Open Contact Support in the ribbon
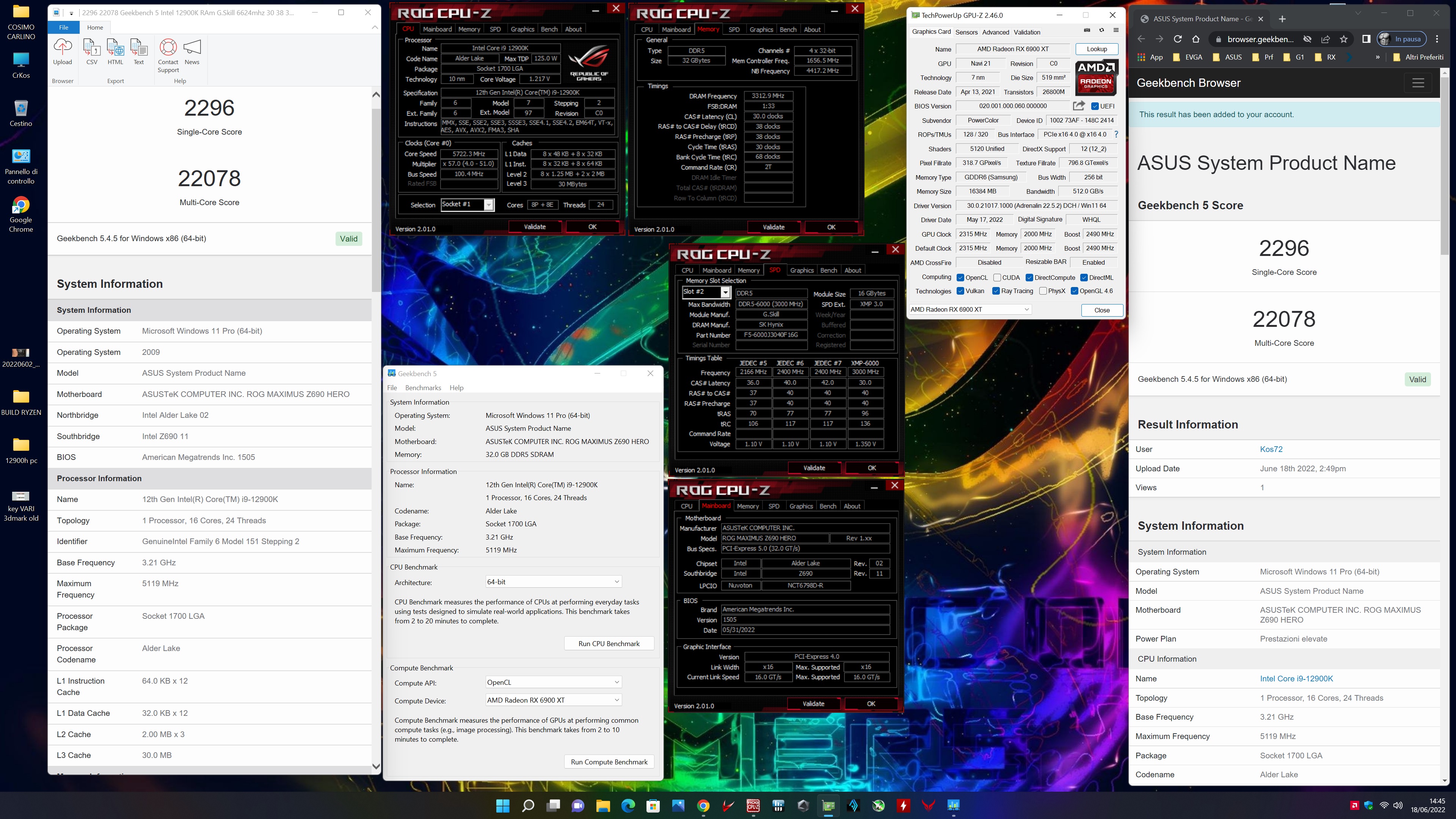The image size is (1456, 819). tap(168, 55)
